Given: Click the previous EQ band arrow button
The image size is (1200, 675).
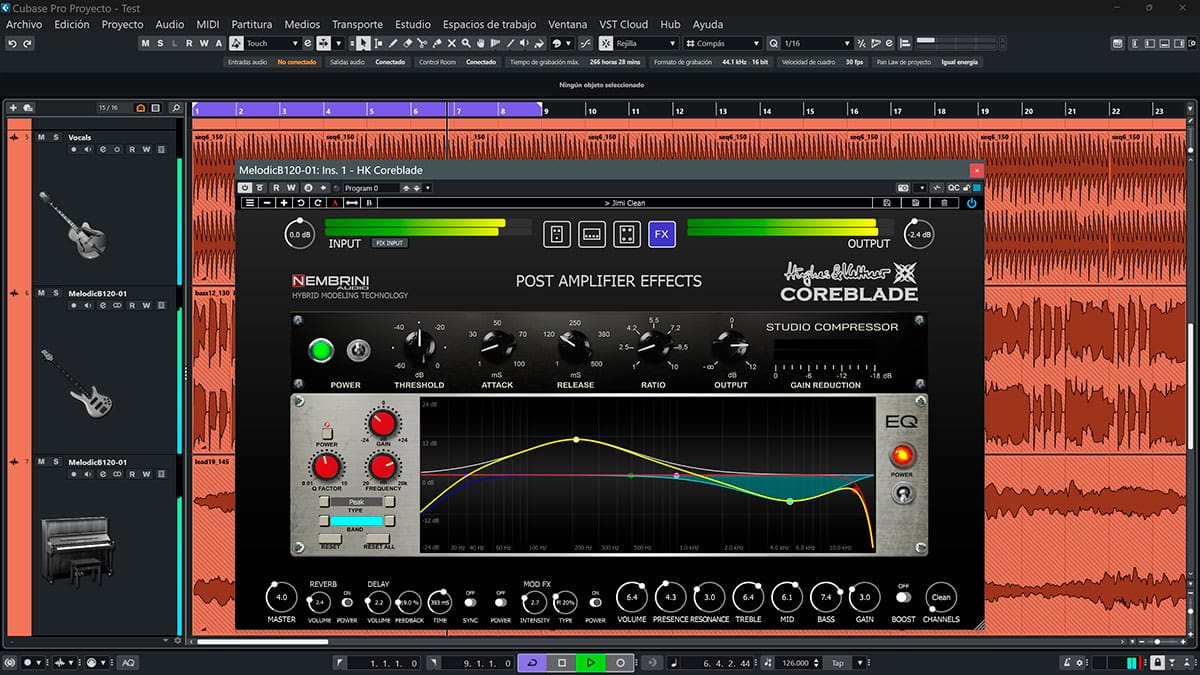Looking at the screenshot, I should [324, 521].
